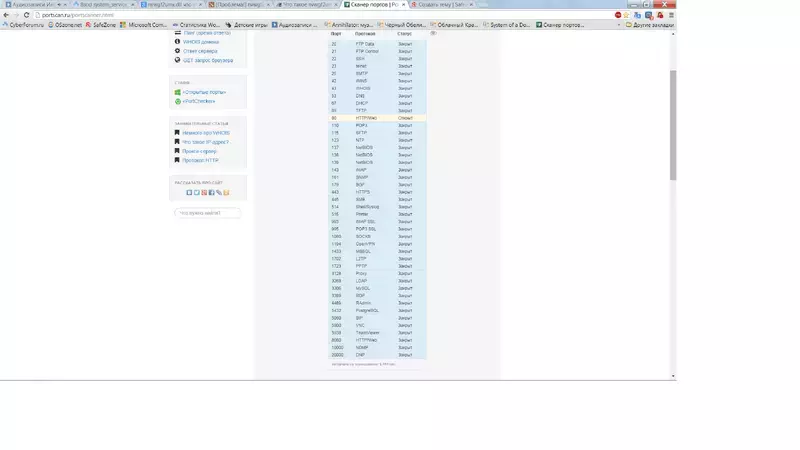
Task: Share site via the VK icon
Action: point(189,192)
